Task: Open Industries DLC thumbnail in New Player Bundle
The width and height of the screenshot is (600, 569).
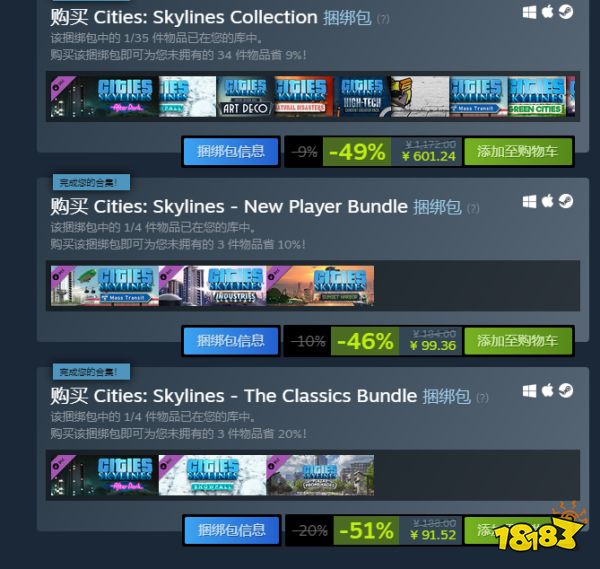Action: (212, 285)
